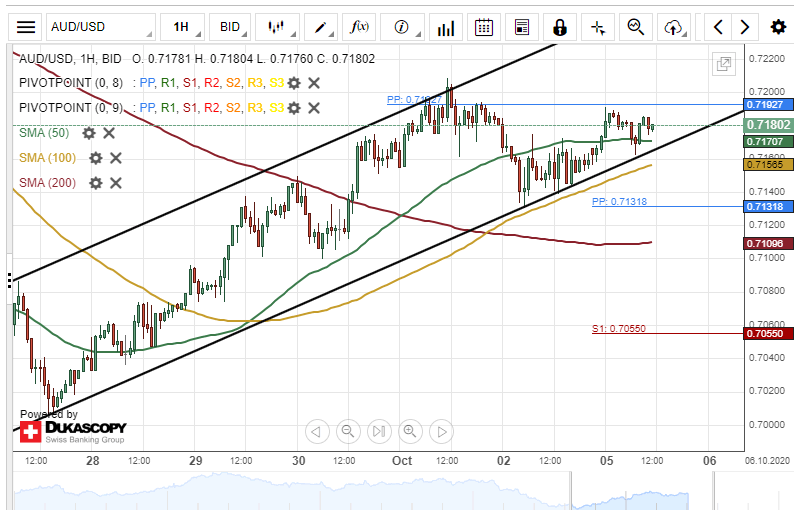Open the AUD/USD instrument selector

[x=100, y=27]
